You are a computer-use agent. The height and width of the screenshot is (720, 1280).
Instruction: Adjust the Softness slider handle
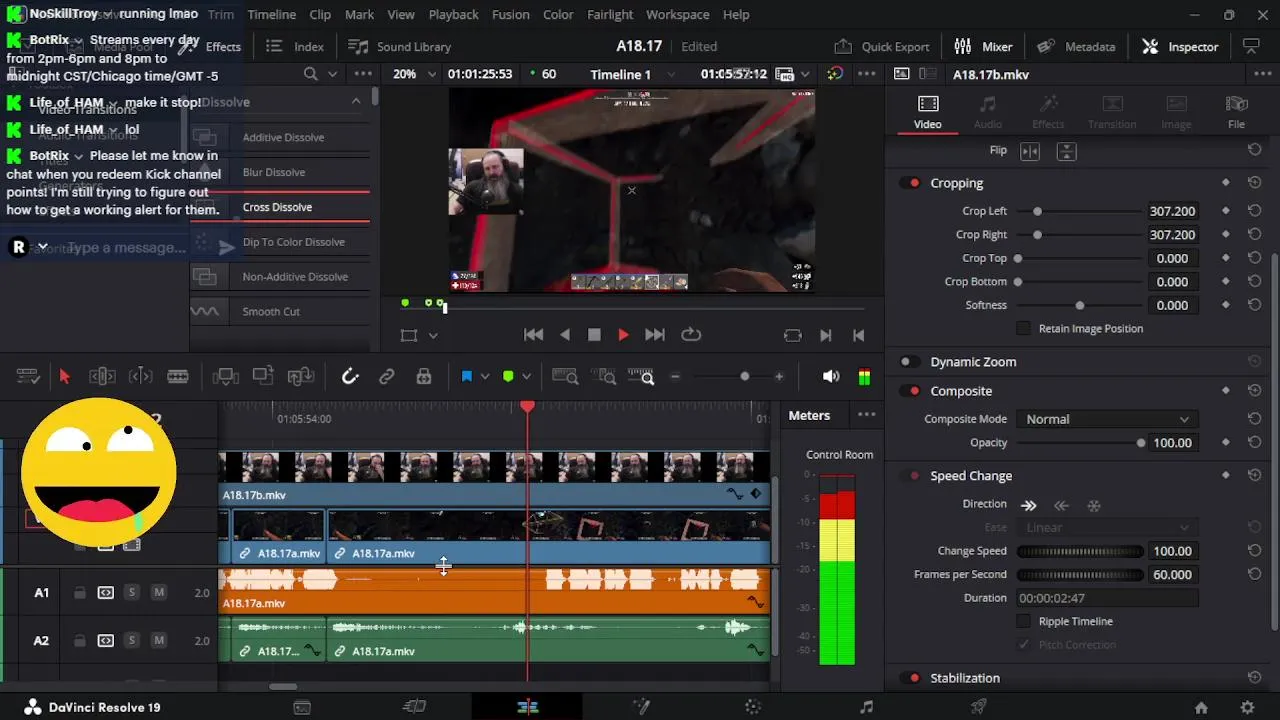1079,306
